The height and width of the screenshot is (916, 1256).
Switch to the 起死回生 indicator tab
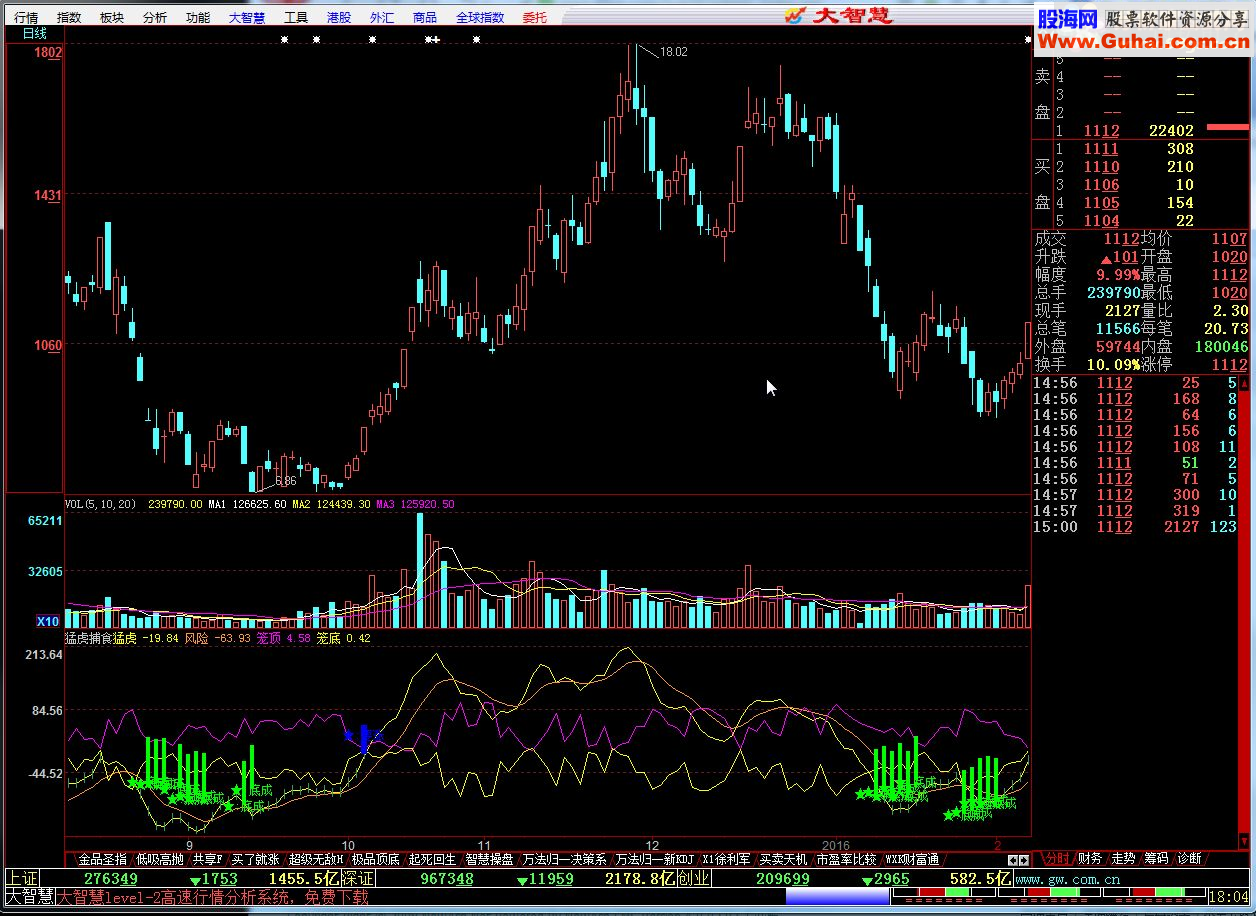point(432,859)
